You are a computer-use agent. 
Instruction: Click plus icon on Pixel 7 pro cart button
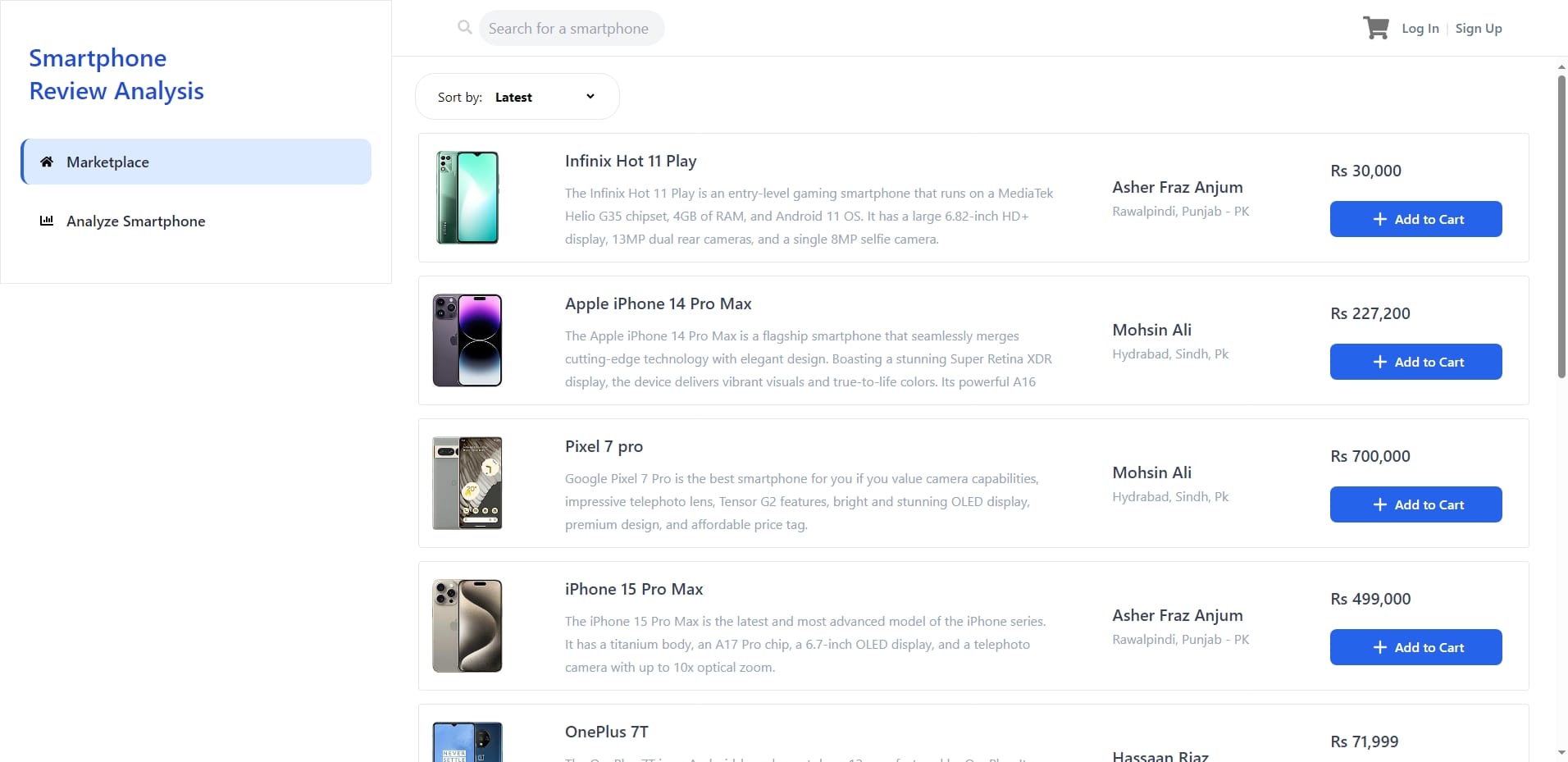click(1380, 504)
